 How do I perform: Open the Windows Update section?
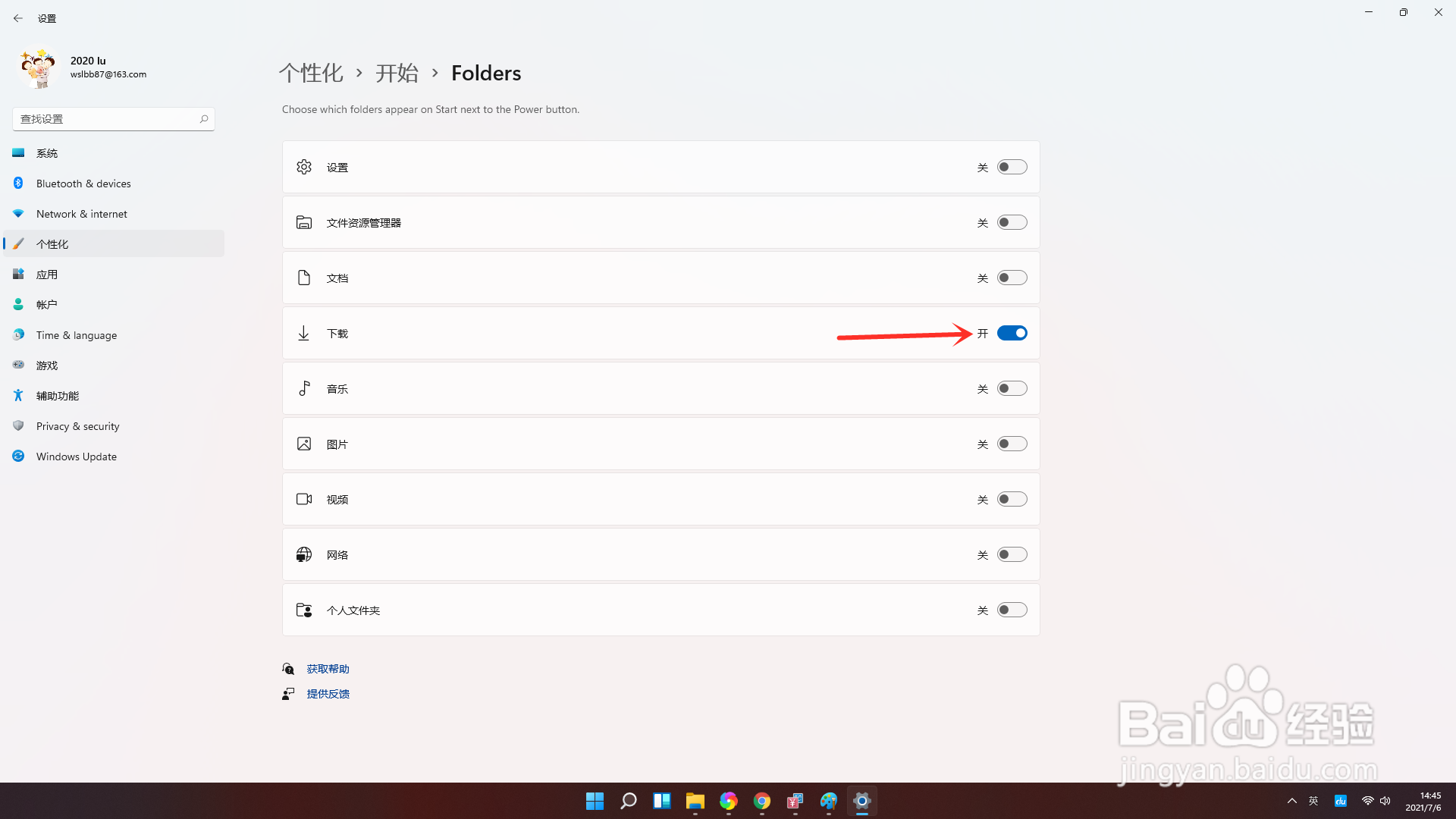[x=76, y=456]
